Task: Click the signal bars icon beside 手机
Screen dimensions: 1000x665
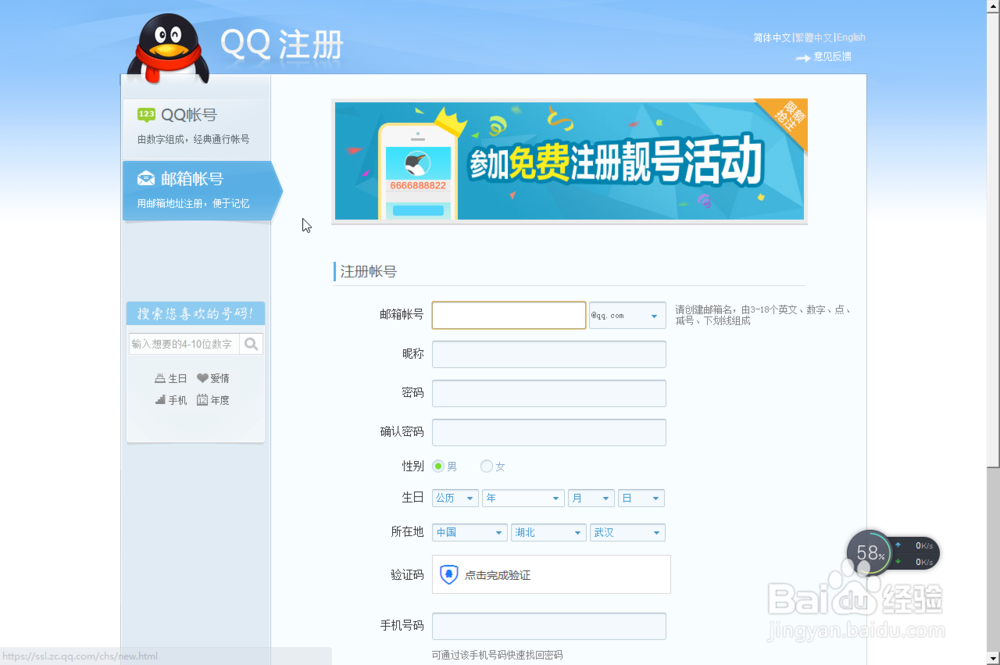Action: tap(160, 400)
